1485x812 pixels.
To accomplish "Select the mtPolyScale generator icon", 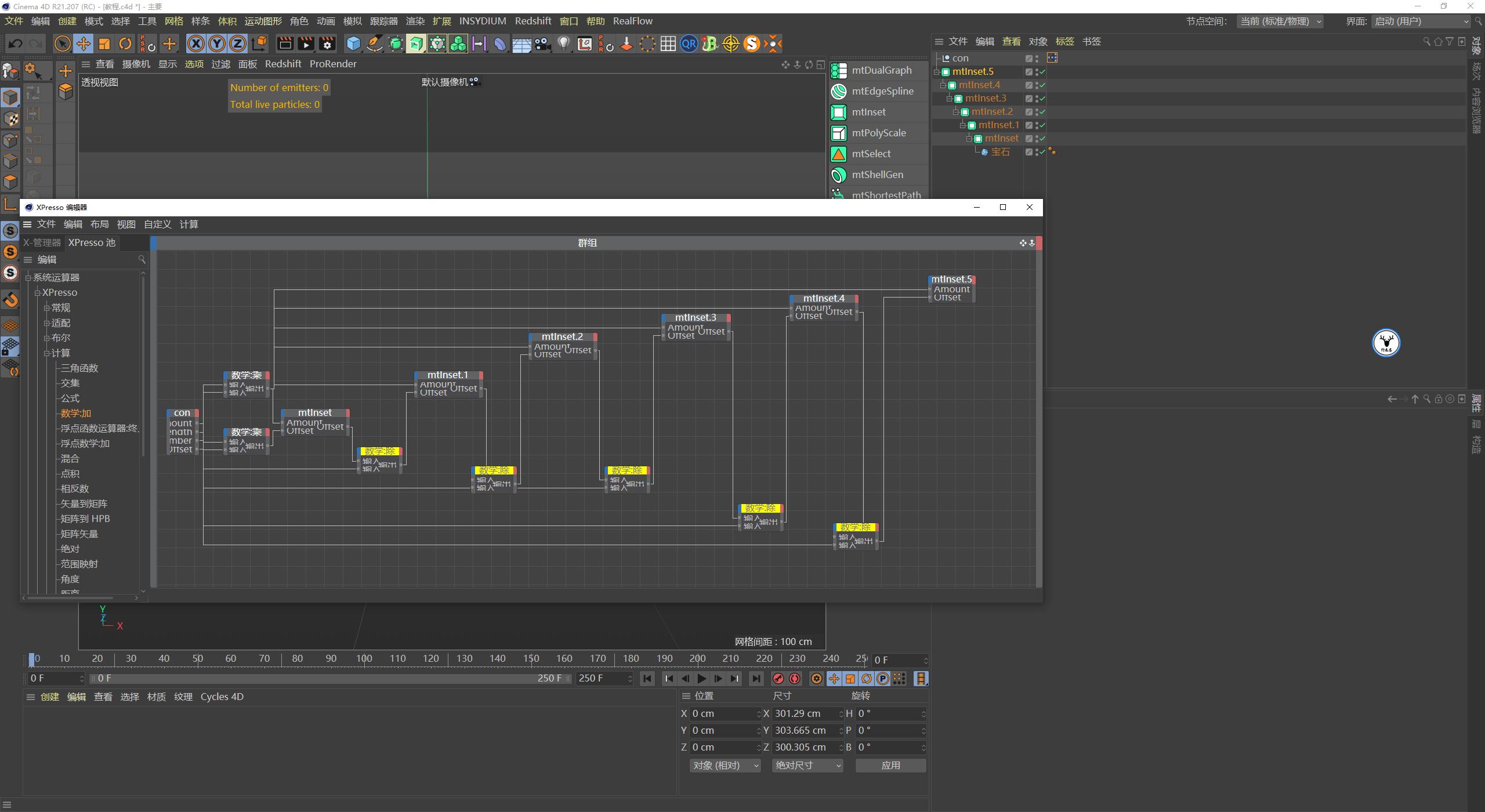I will (x=839, y=133).
